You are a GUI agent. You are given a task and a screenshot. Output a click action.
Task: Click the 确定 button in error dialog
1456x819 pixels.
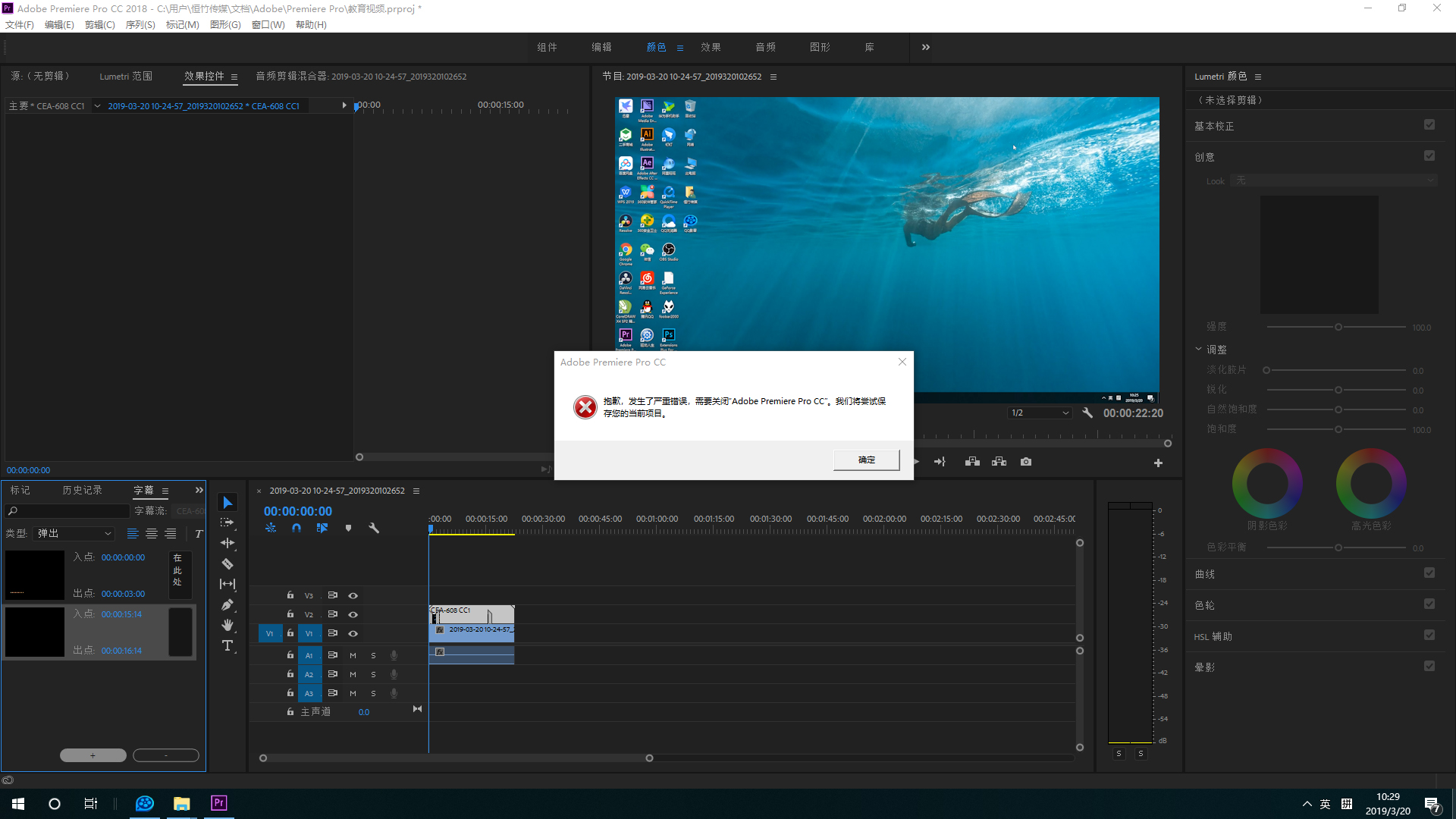pyautogui.click(x=866, y=460)
